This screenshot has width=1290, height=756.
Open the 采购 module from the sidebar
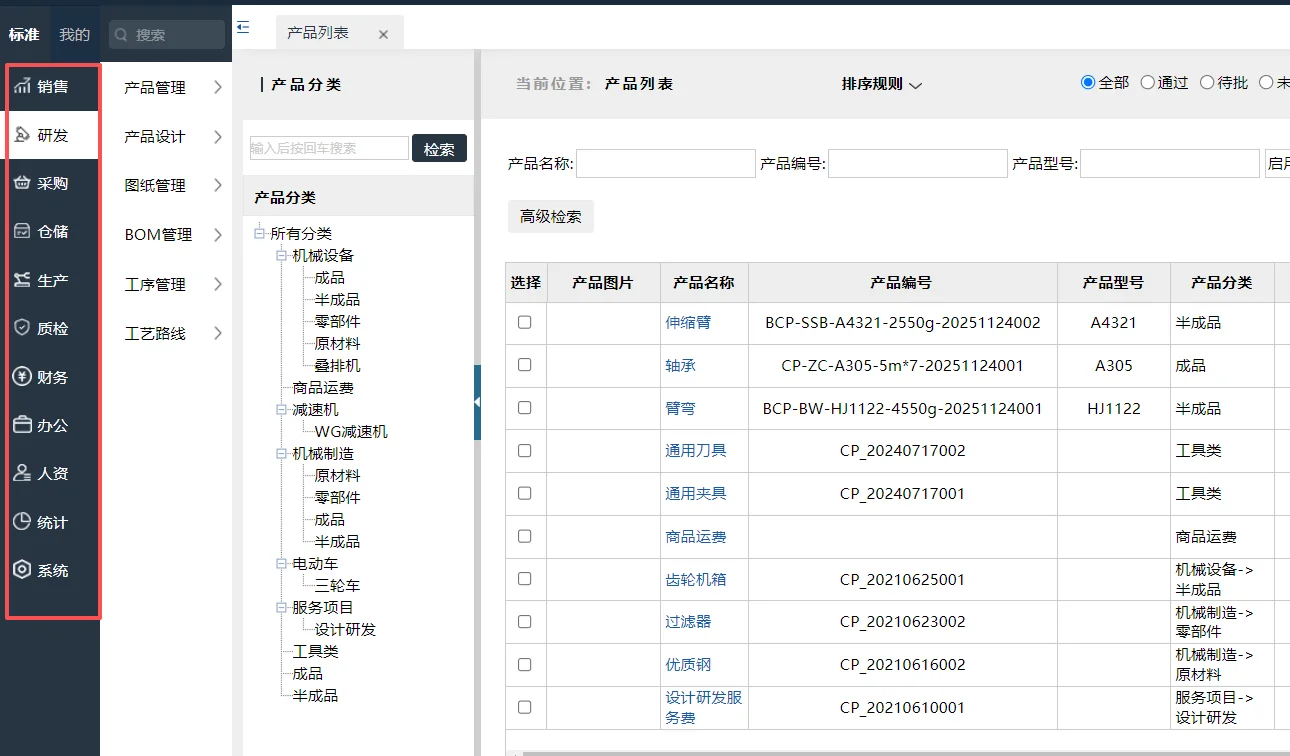coord(50,183)
